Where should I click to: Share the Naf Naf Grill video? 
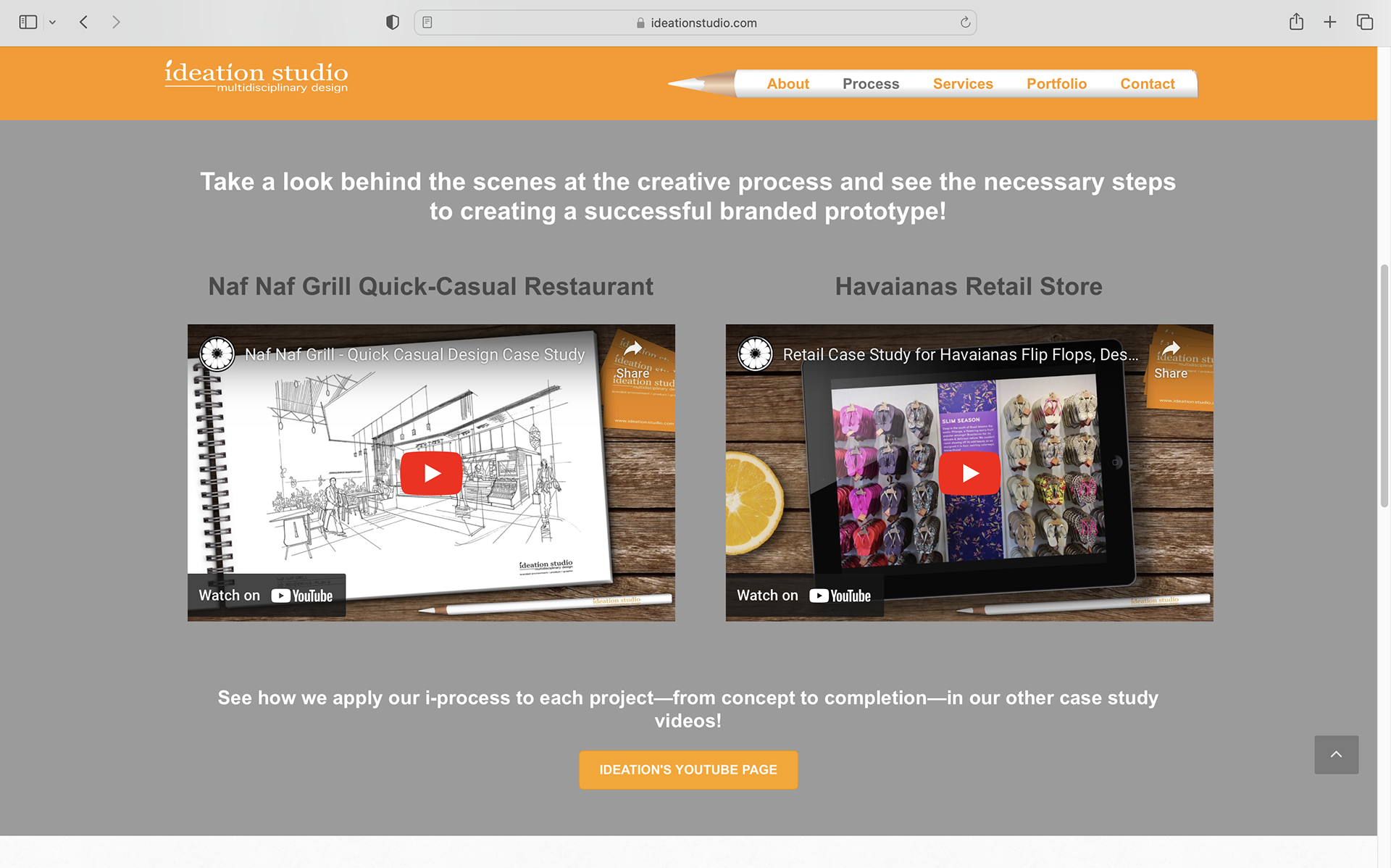[x=632, y=359]
